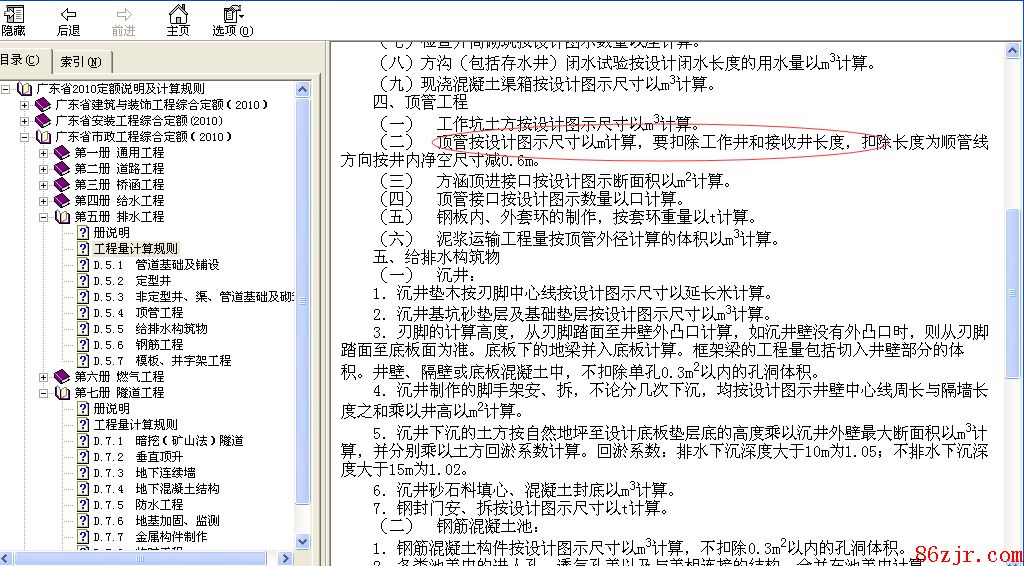
Task: Click book icon for 第一册 通用工程
Action: coord(62,153)
